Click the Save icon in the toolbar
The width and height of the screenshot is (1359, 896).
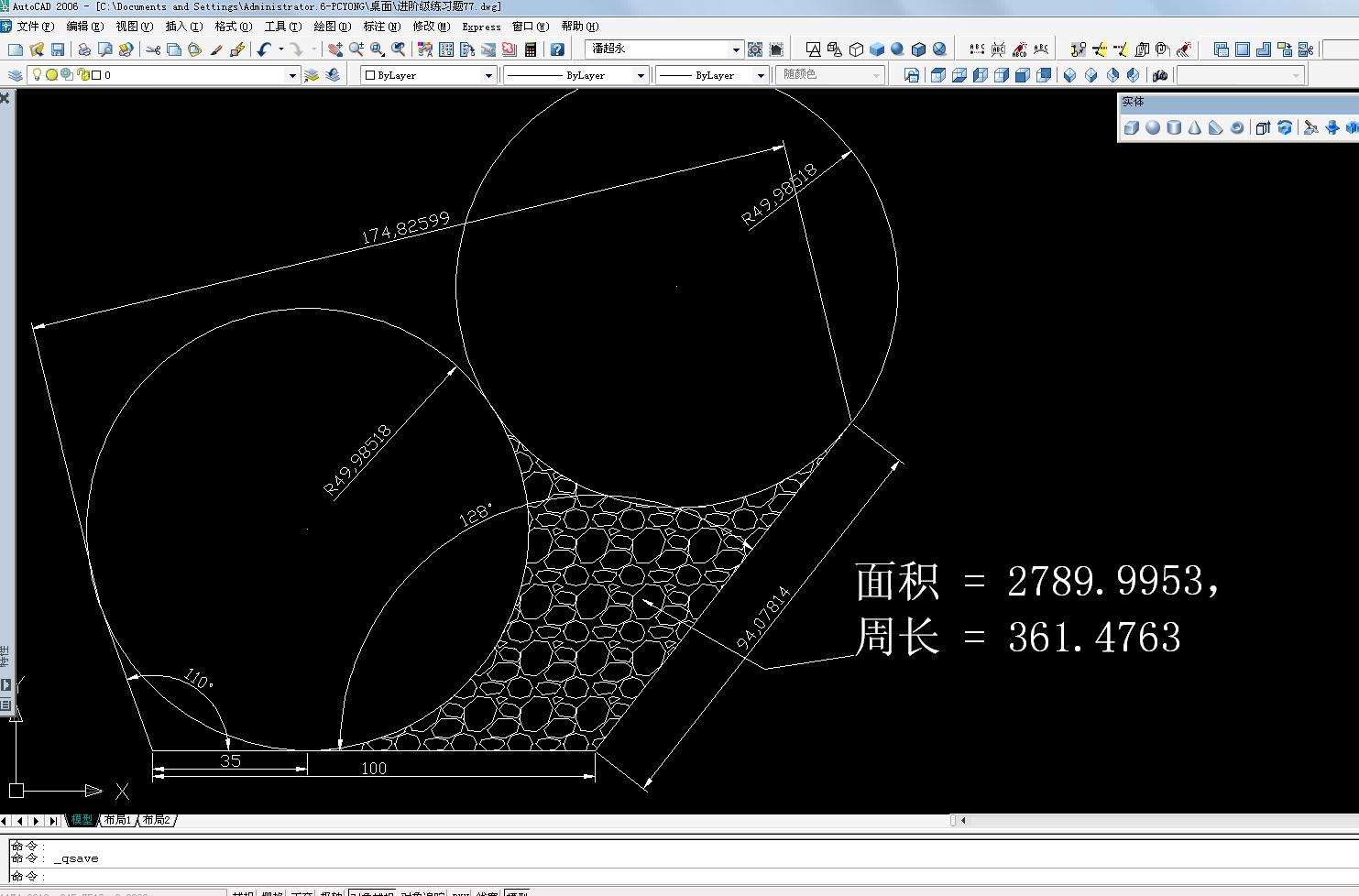(58, 49)
